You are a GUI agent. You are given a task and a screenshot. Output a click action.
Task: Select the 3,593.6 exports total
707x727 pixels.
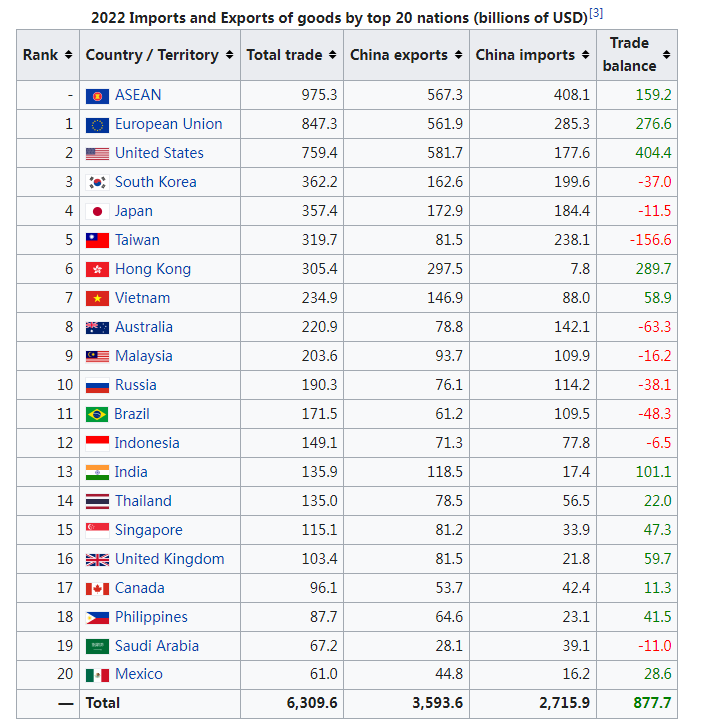[x=438, y=703]
